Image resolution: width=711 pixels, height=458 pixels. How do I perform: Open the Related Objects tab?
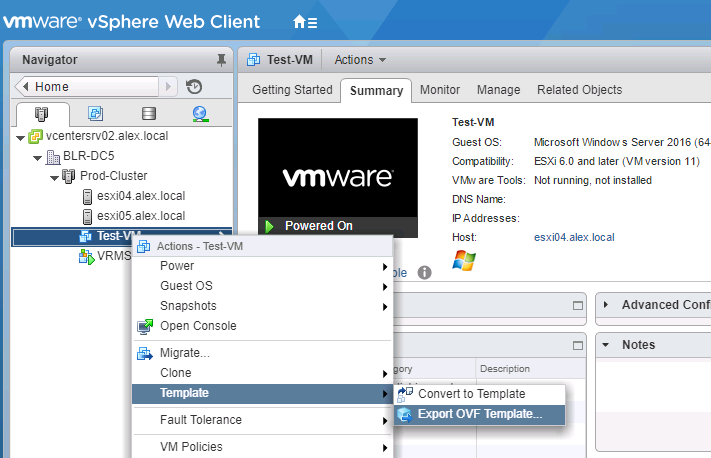(579, 90)
